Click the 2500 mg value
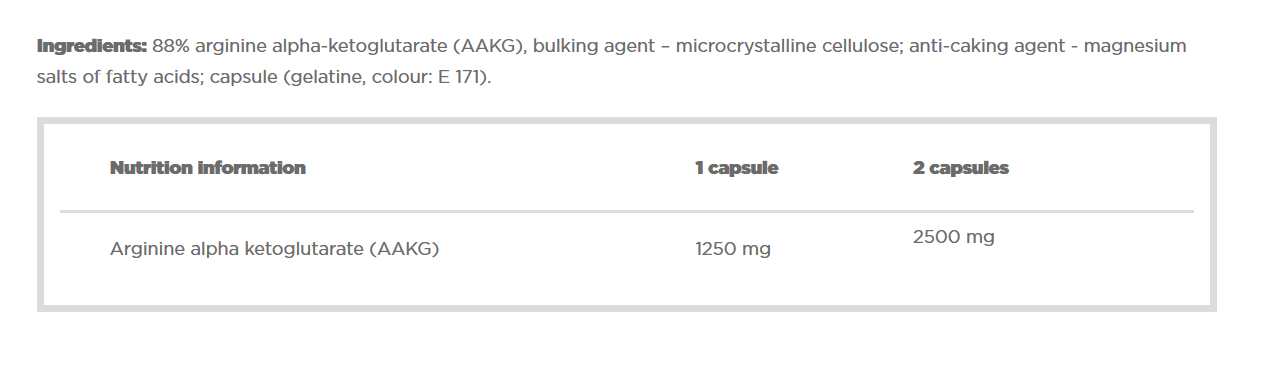The width and height of the screenshot is (1262, 382). (954, 237)
